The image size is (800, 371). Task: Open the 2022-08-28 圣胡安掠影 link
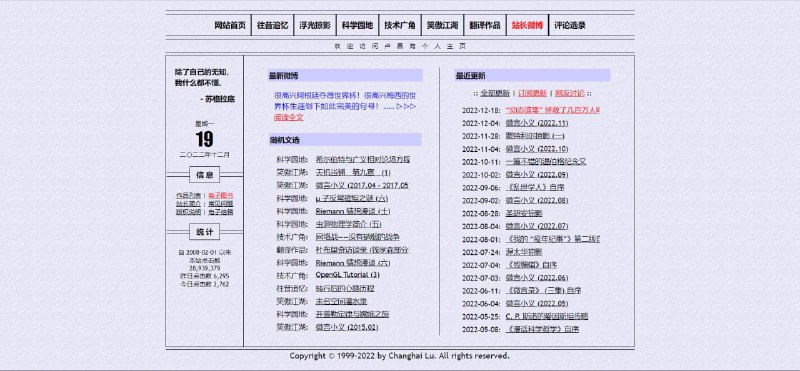coord(524,213)
